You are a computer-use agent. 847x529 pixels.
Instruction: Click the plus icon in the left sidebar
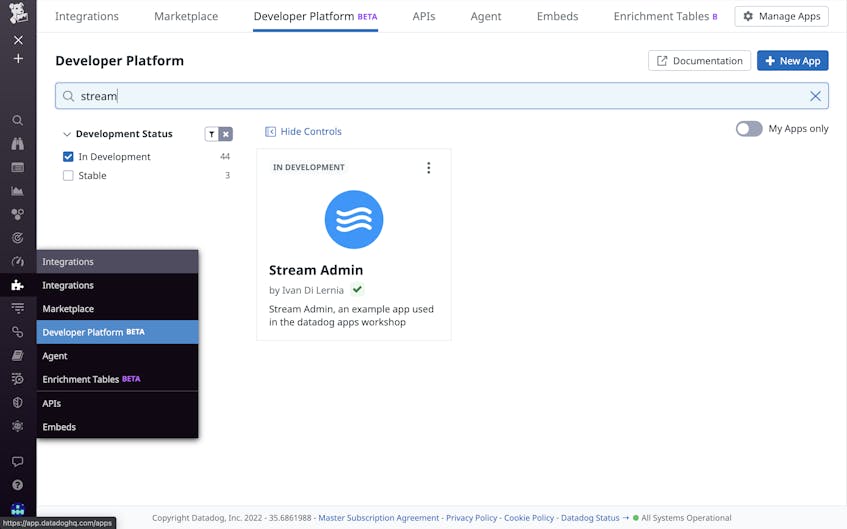point(18,58)
